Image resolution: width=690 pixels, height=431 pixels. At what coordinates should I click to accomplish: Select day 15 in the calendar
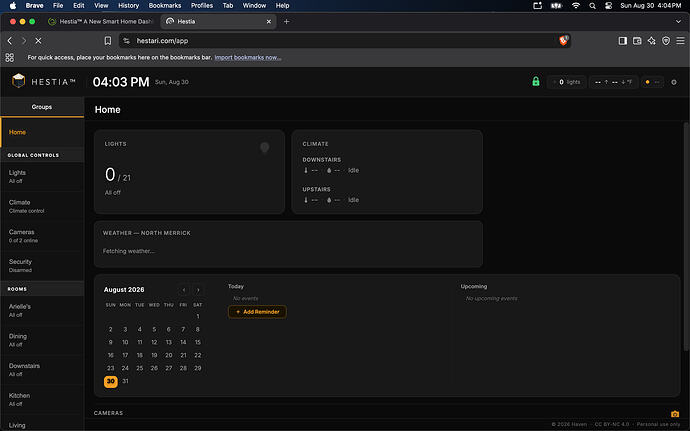coord(198,342)
